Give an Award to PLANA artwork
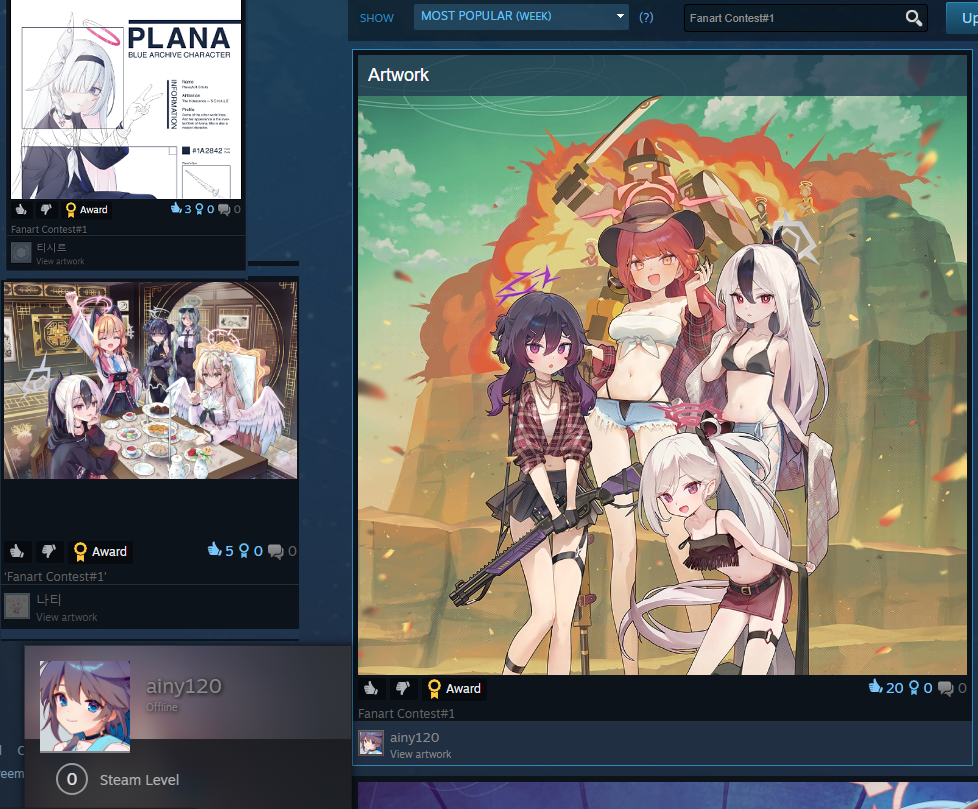Image resolution: width=978 pixels, height=809 pixels. click(87, 210)
